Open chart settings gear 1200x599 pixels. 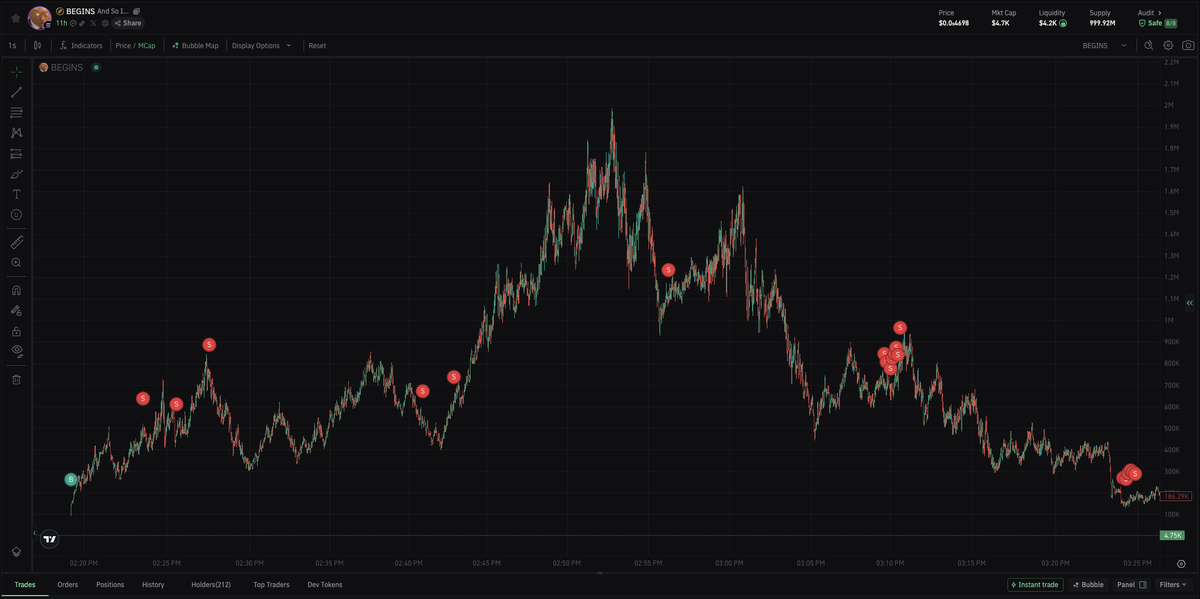[1168, 45]
